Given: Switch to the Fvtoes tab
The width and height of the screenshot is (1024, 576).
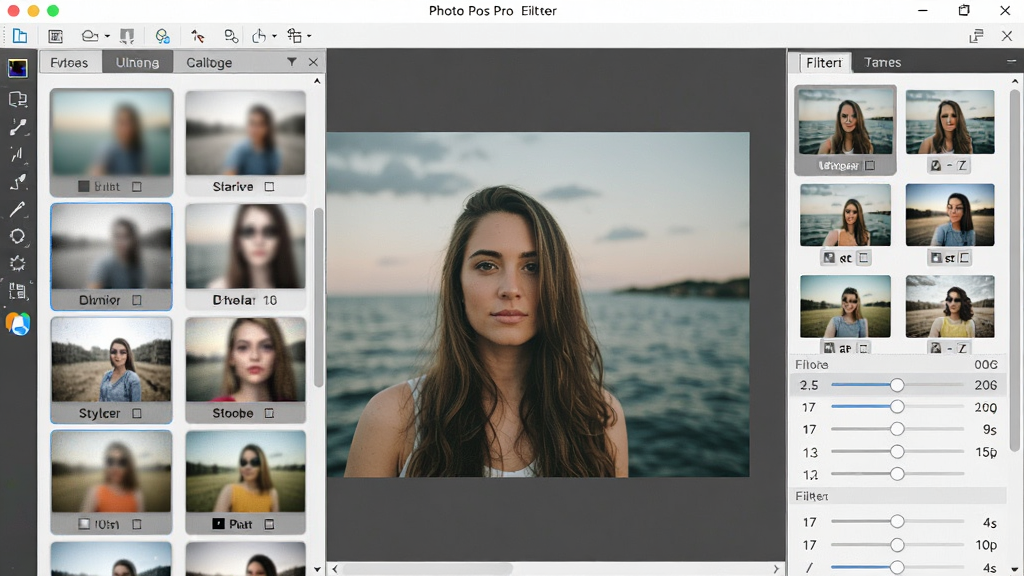Looking at the screenshot, I should pyautogui.click(x=69, y=63).
